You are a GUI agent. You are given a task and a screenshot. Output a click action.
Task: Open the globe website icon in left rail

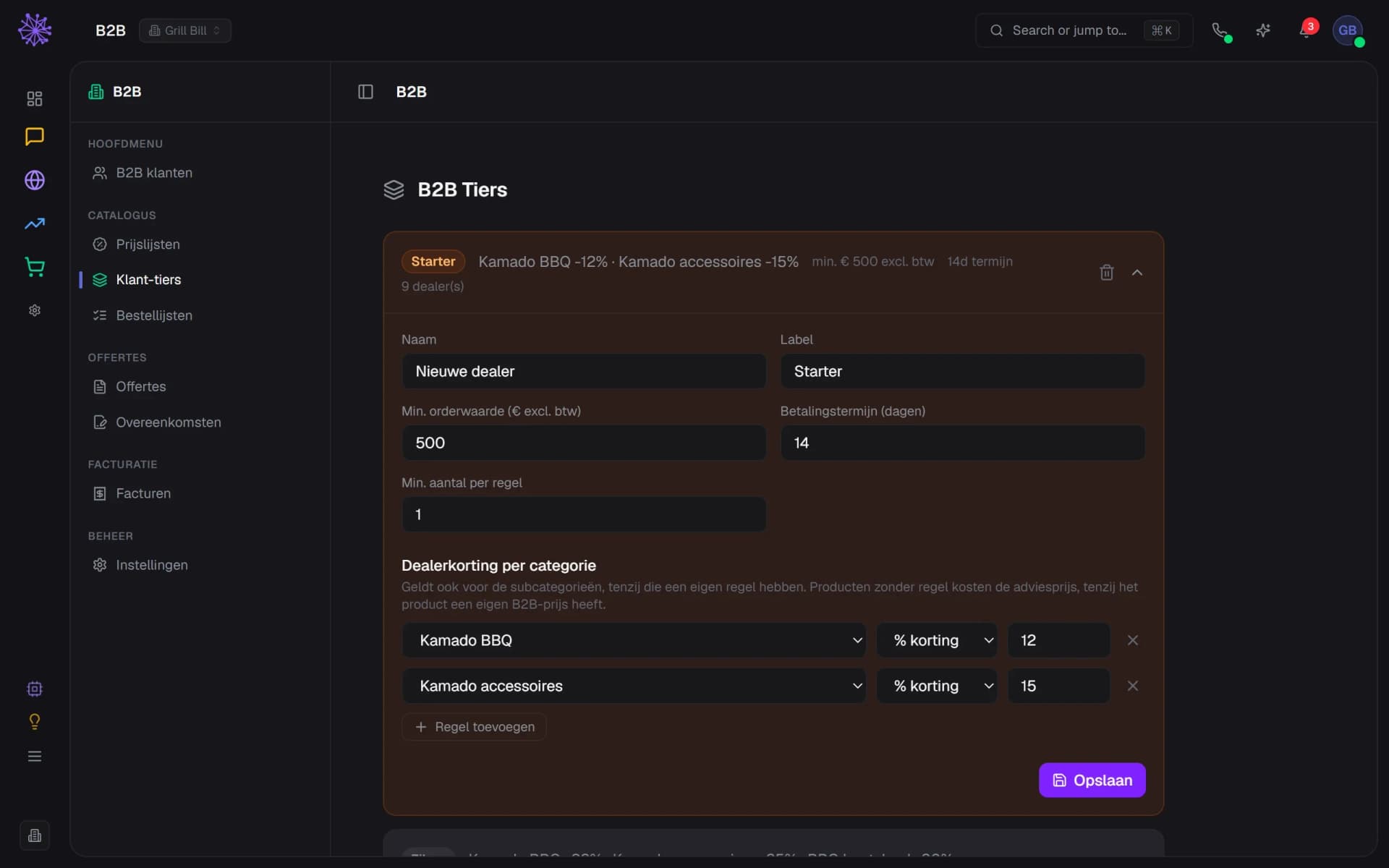tap(35, 180)
